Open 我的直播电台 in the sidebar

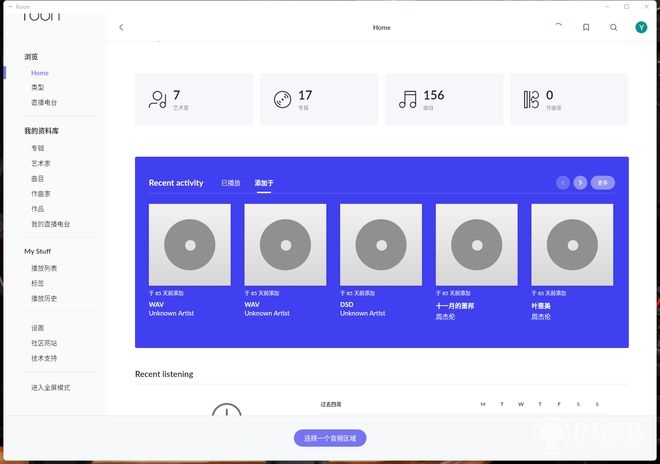[51, 224]
